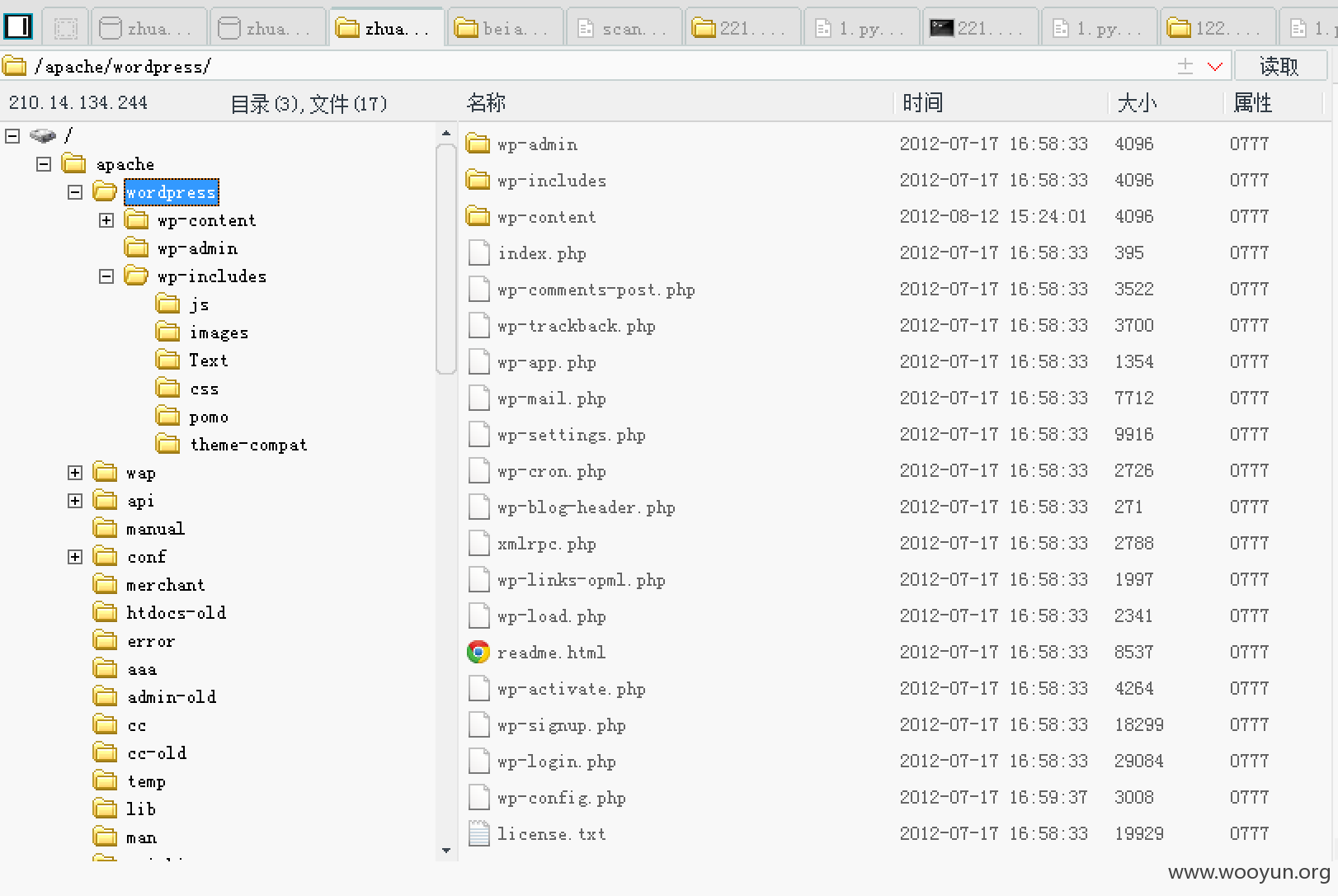This screenshot has height=896, width=1338.
Task: Collapse the wordpress tree node
Action: pos(75,191)
